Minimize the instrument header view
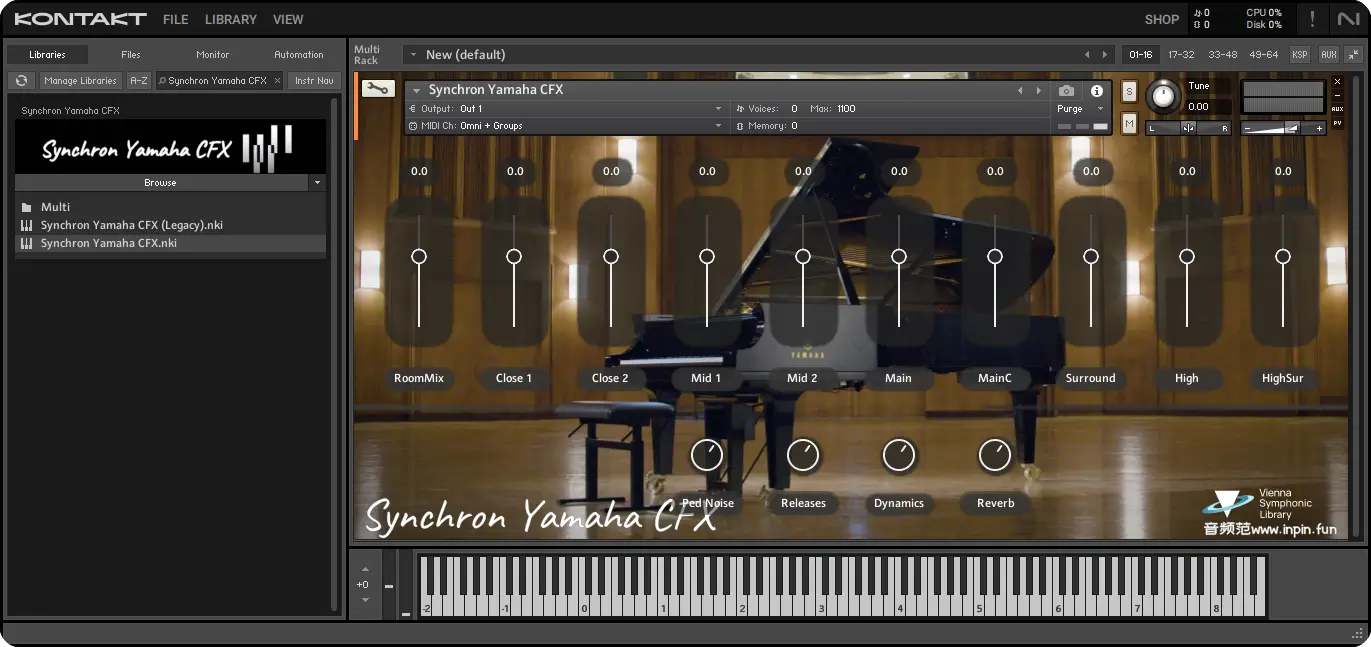Viewport: 1371px width, 647px height. click(1338, 95)
